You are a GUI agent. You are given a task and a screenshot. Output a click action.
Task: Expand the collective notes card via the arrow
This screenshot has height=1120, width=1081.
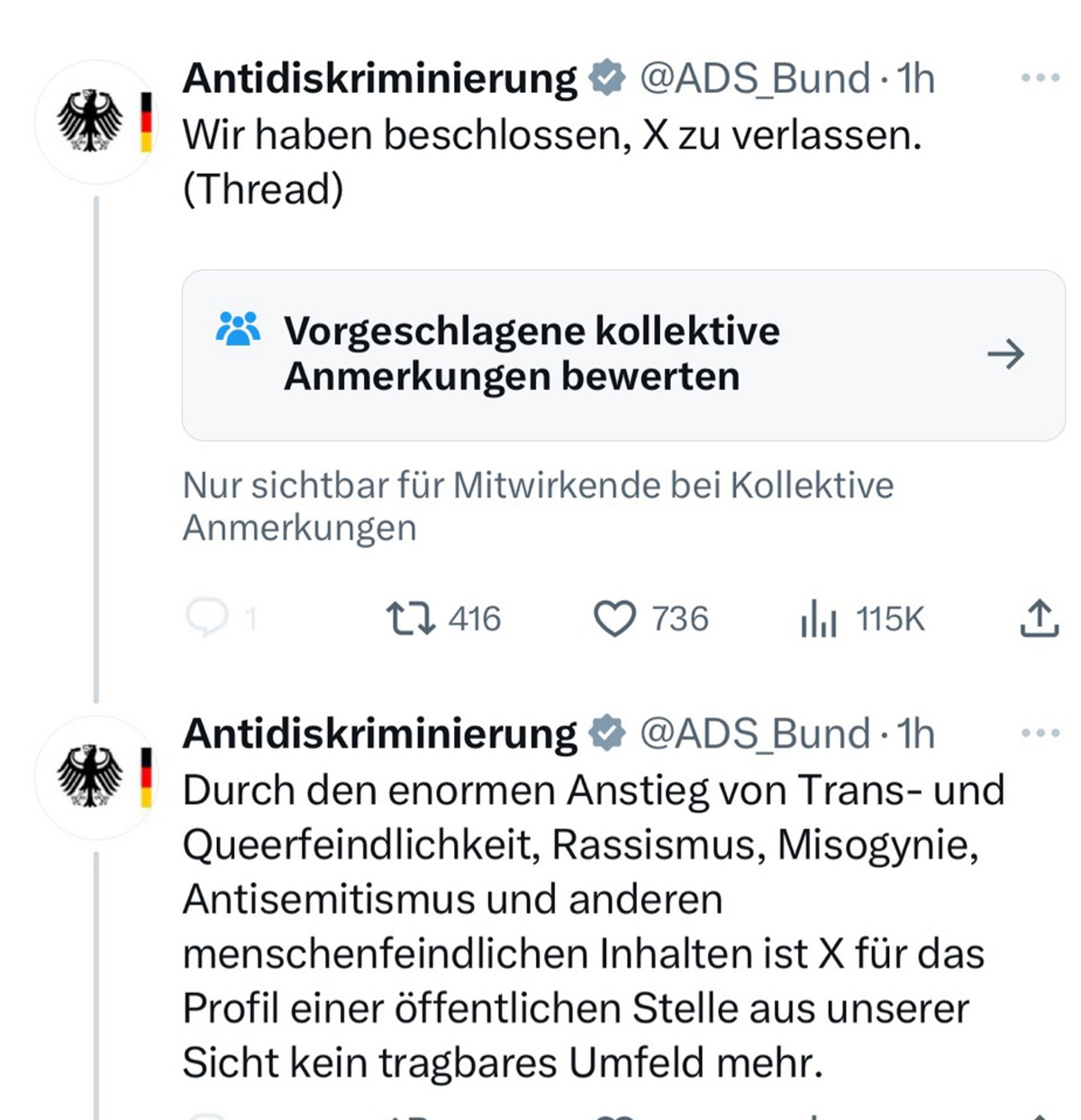pos(1006,355)
